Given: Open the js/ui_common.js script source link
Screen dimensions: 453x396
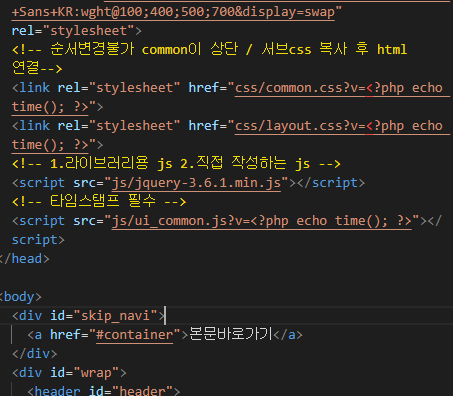Looking at the screenshot, I should coord(262,221).
